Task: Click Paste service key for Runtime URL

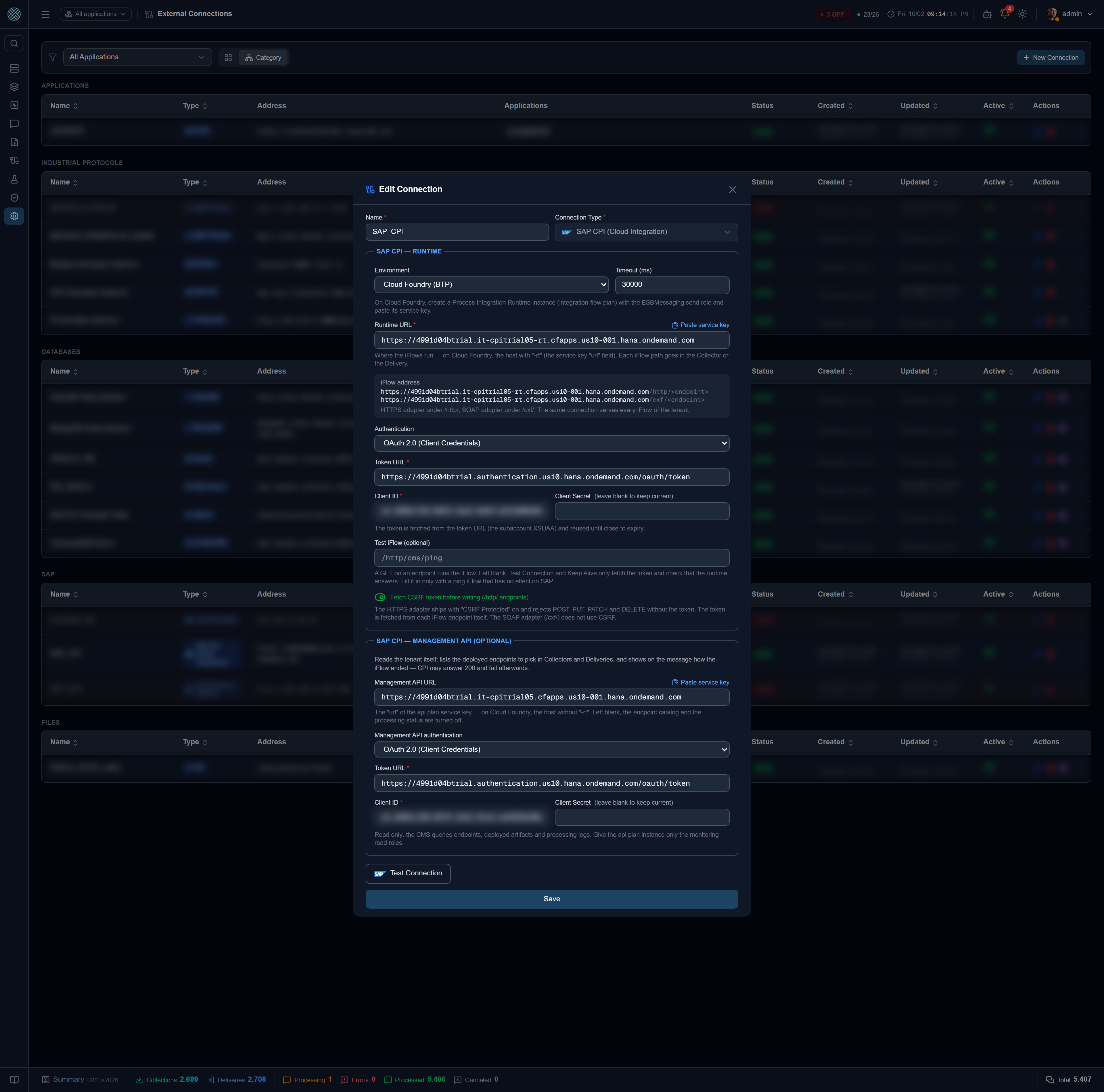Action: tap(701, 325)
